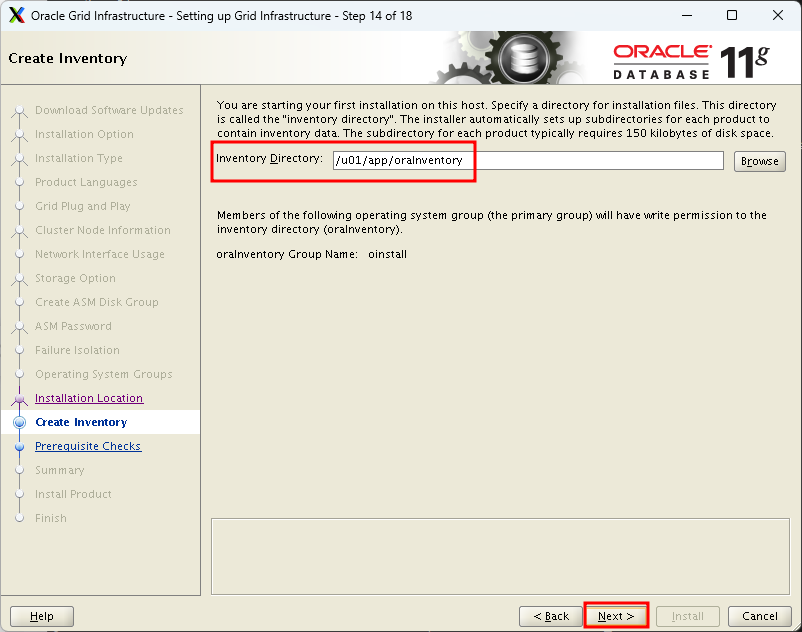Go back with the Back button
The width and height of the screenshot is (802, 632).
coord(551,616)
